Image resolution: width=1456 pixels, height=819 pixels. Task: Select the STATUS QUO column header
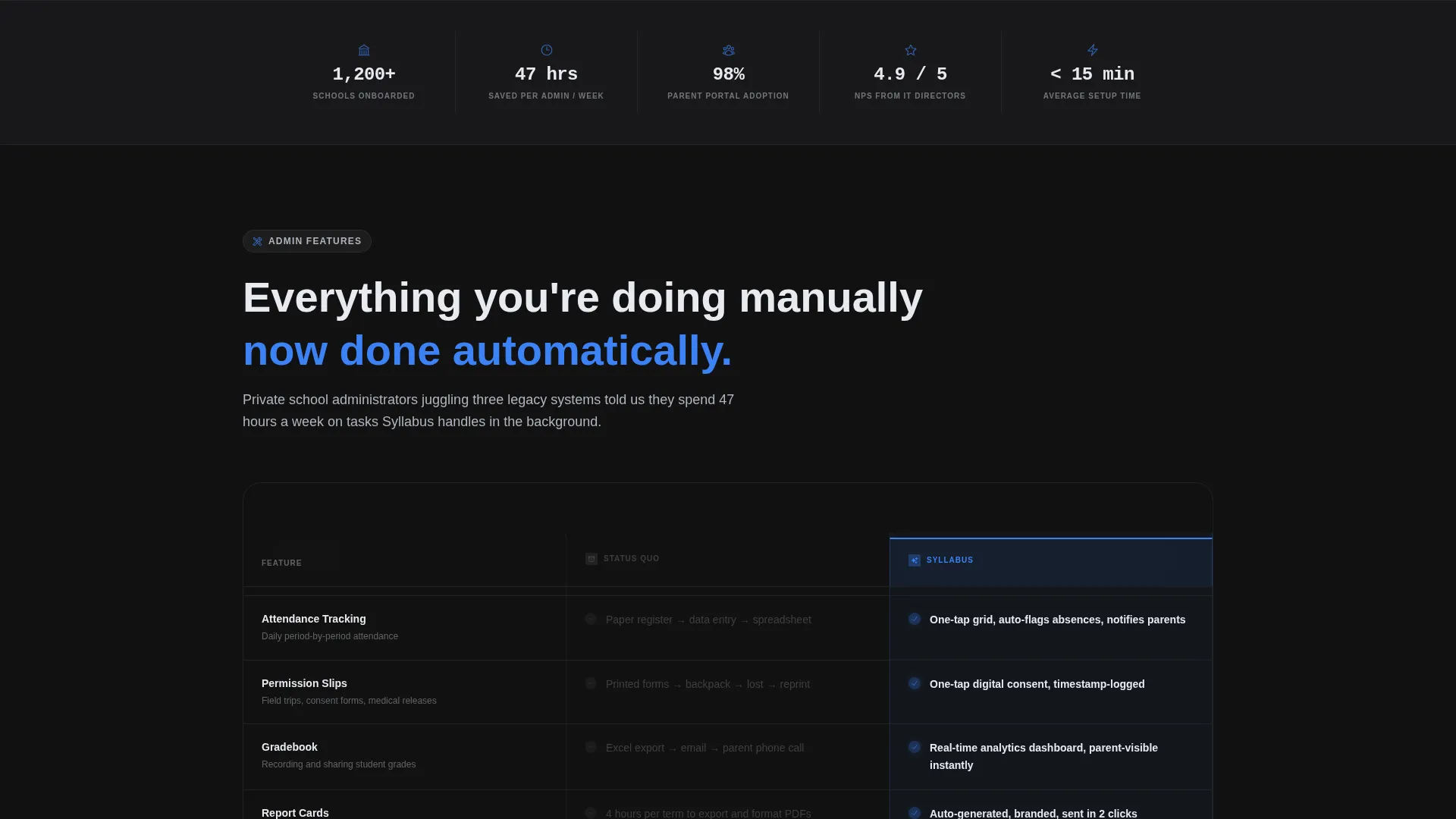pyautogui.click(x=728, y=560)
